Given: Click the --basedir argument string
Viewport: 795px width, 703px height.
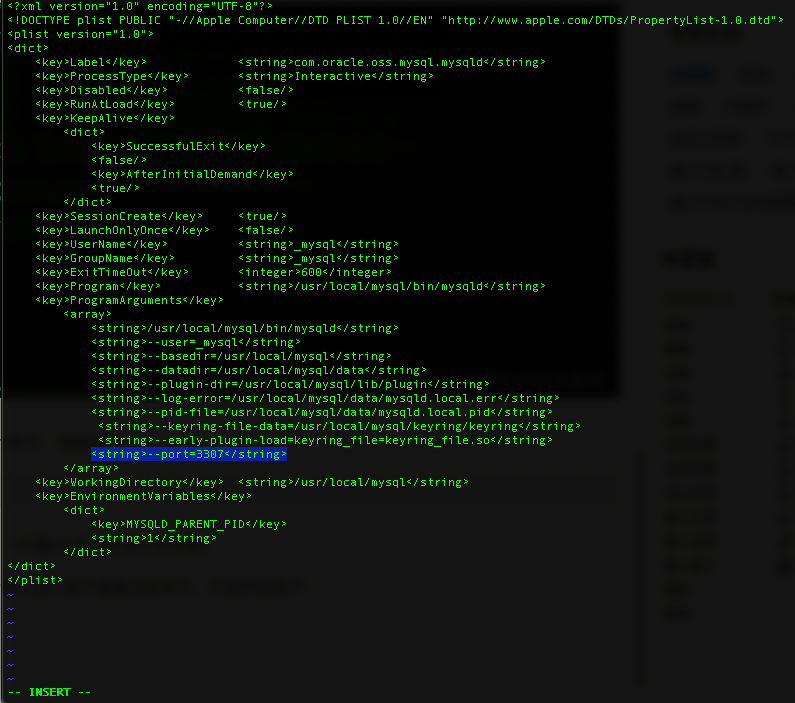Looking at the screenshot, I should 241,357.
